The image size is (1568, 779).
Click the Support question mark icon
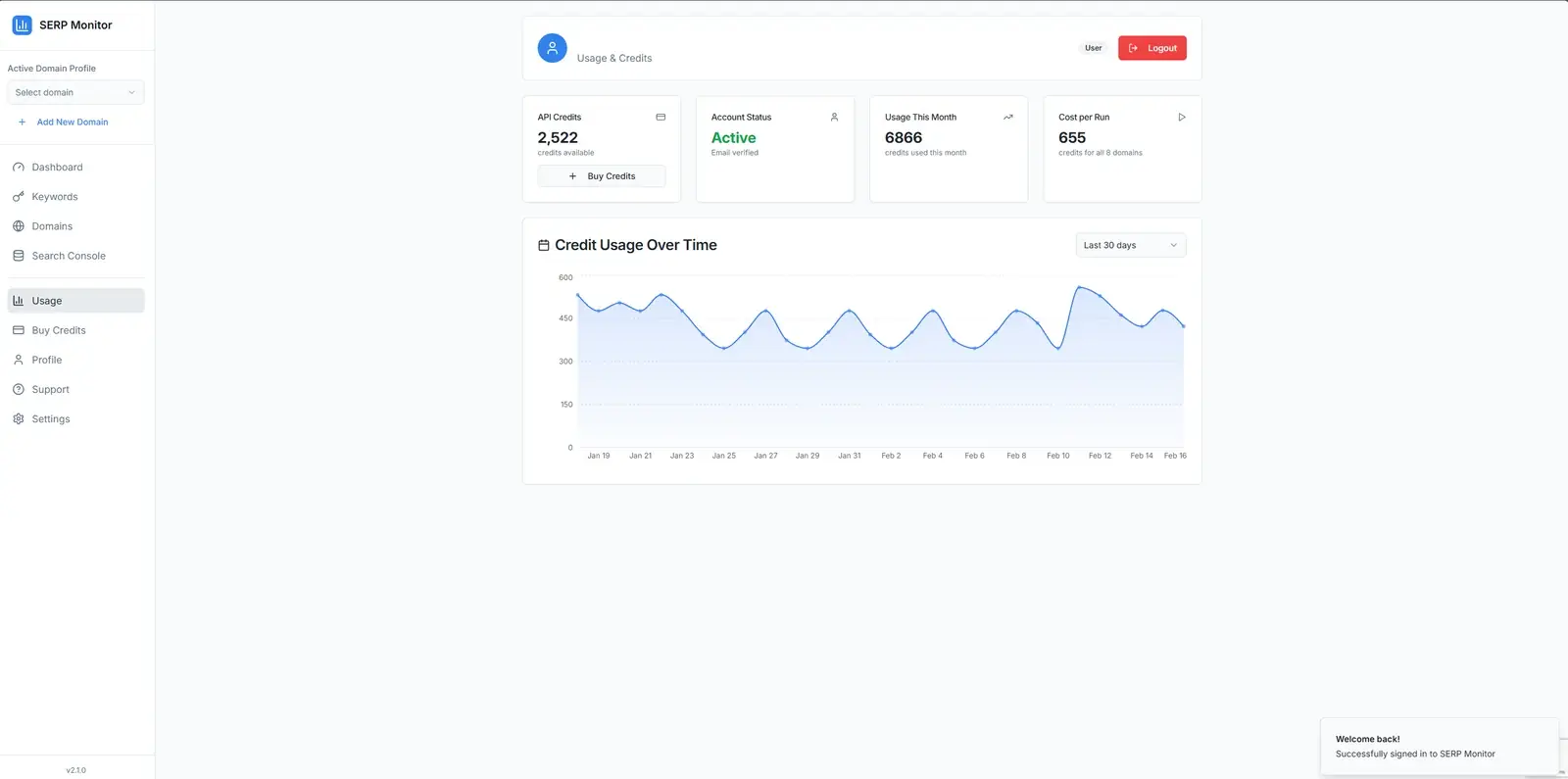tap(18, 389)
